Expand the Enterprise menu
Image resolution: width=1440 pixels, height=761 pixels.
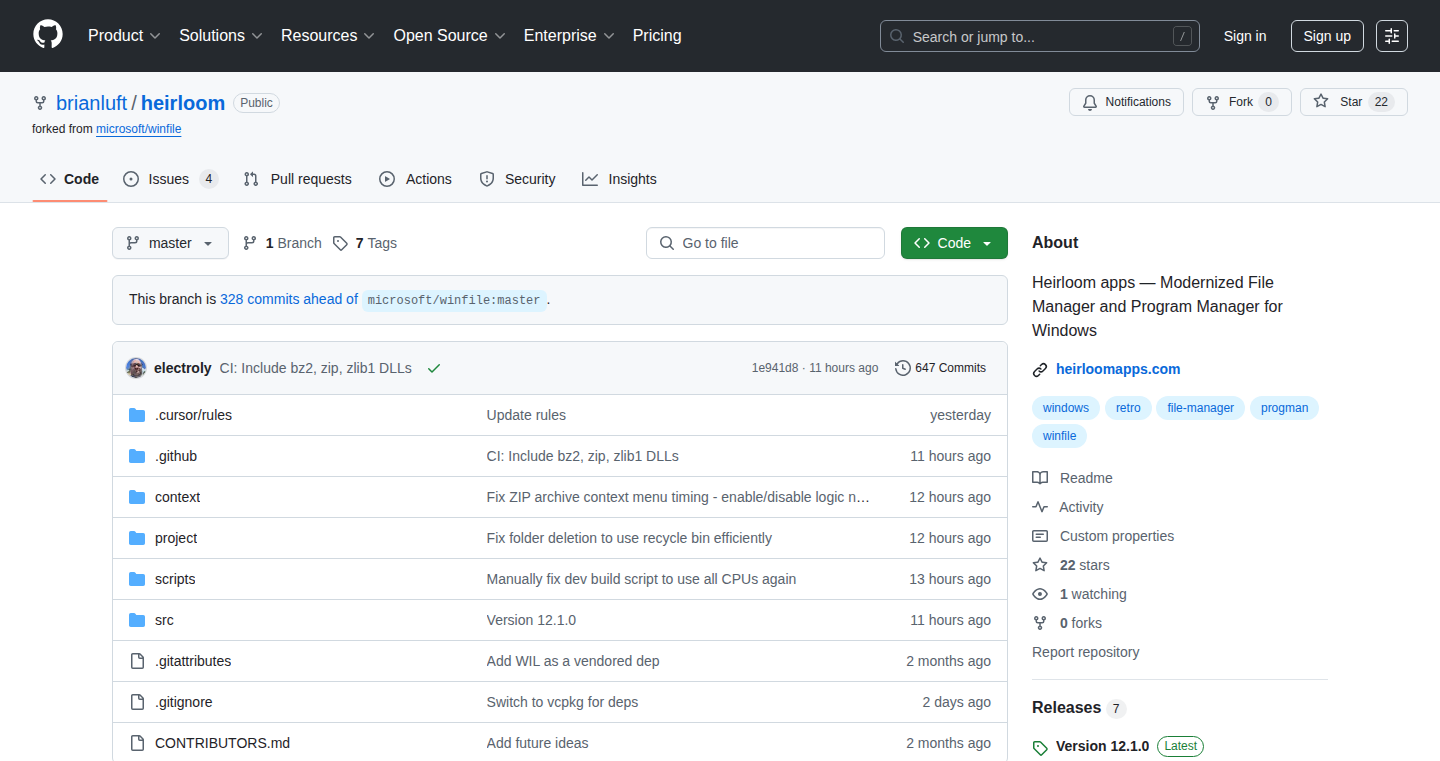[x=569, y=35]
